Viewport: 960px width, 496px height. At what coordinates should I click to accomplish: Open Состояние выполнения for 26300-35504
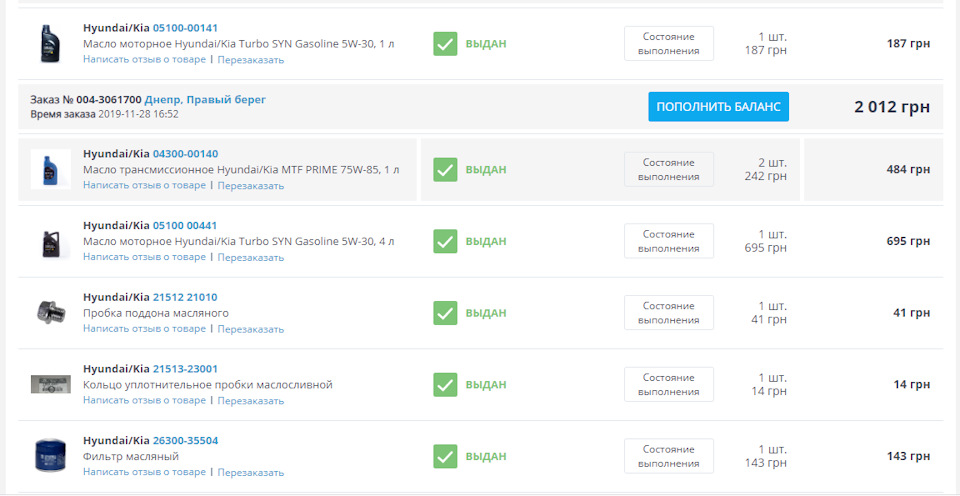[669, 456]
